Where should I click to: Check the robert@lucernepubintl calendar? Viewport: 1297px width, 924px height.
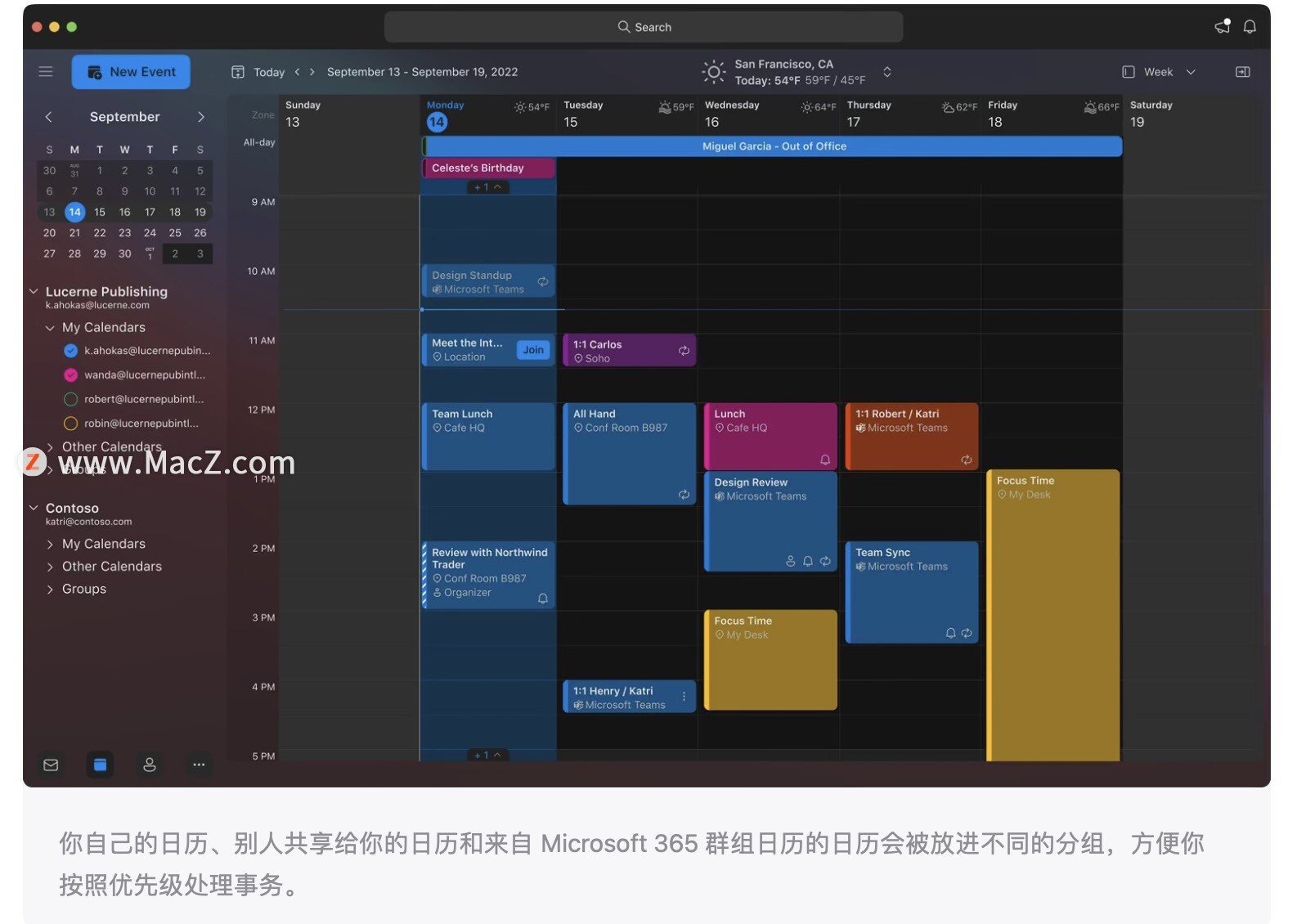[x=70, y=399]
